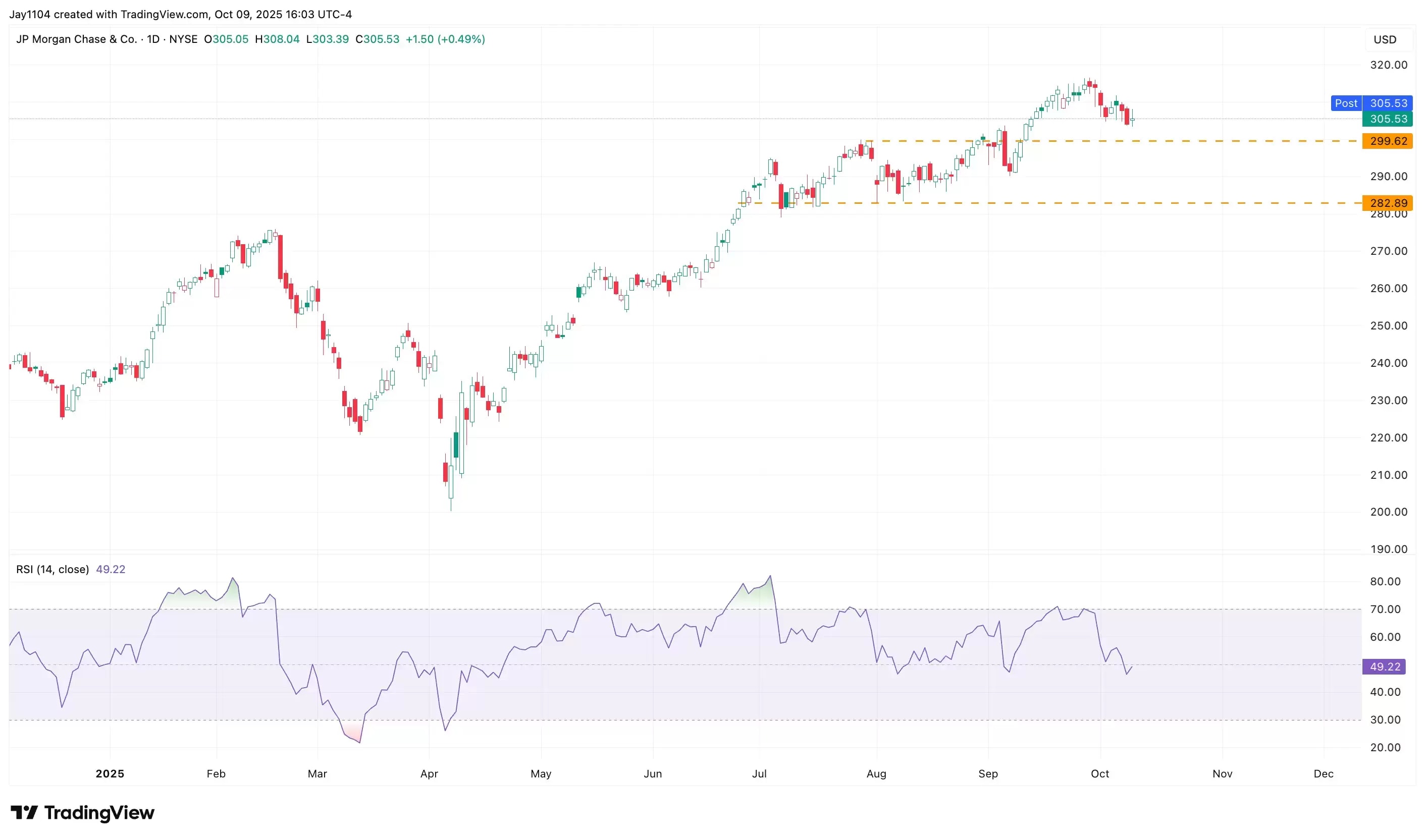The height and width of the screenshot is (840, 1425).
Task: Click the TradingView.com attribution text at top
Action: (x=164, y=14)
